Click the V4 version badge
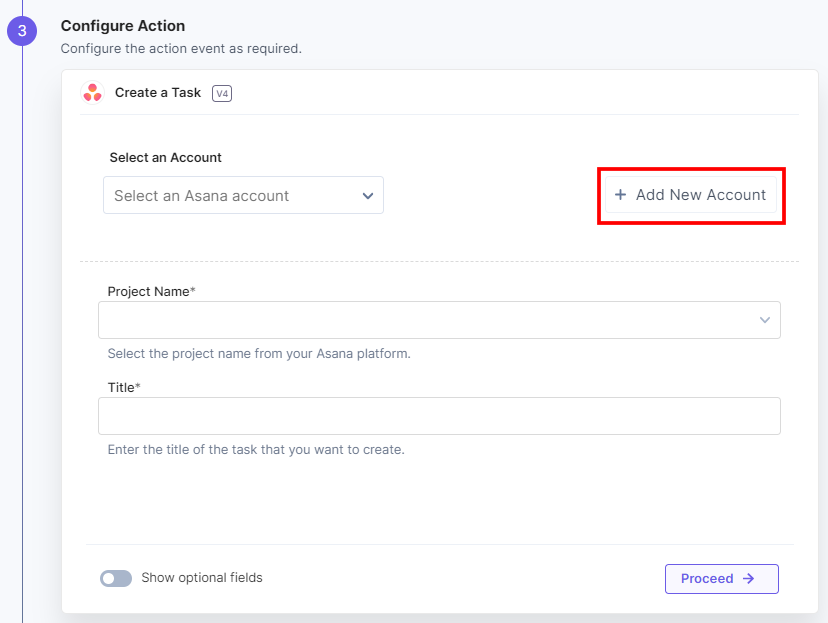 click(x=222, y=93)
